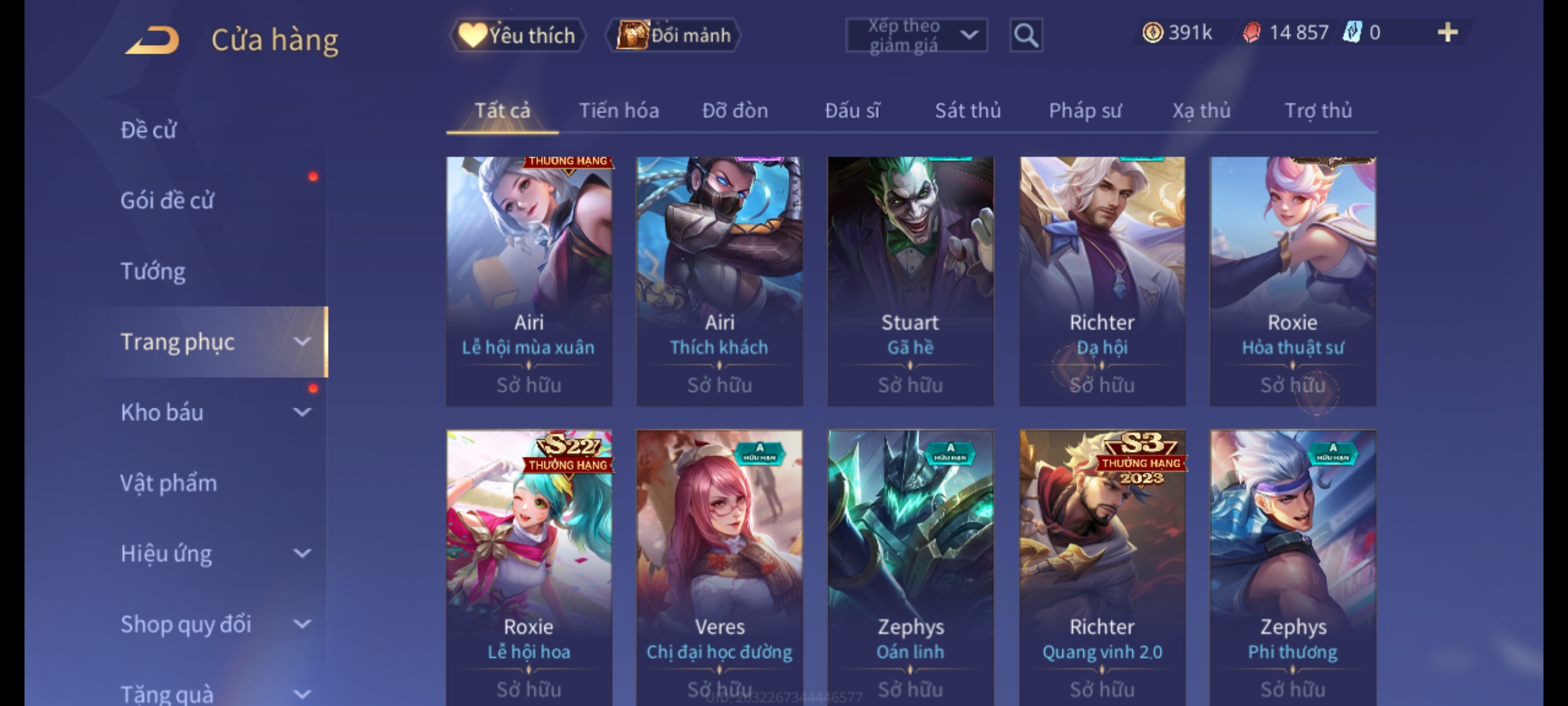
Task: Tap the plus icon to add currency
Action: (x=1448, y=33)
